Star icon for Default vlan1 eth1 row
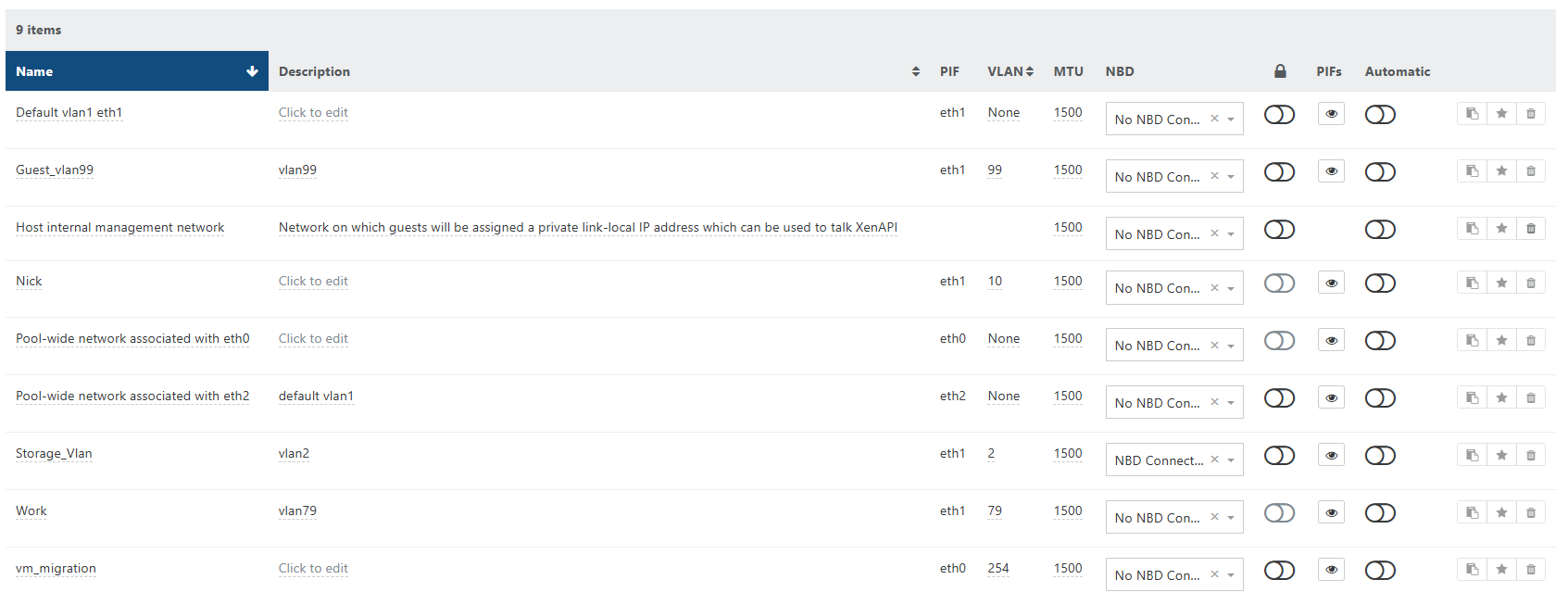The height and width of the screenshot is (592, 1568). pos(1501,114)
